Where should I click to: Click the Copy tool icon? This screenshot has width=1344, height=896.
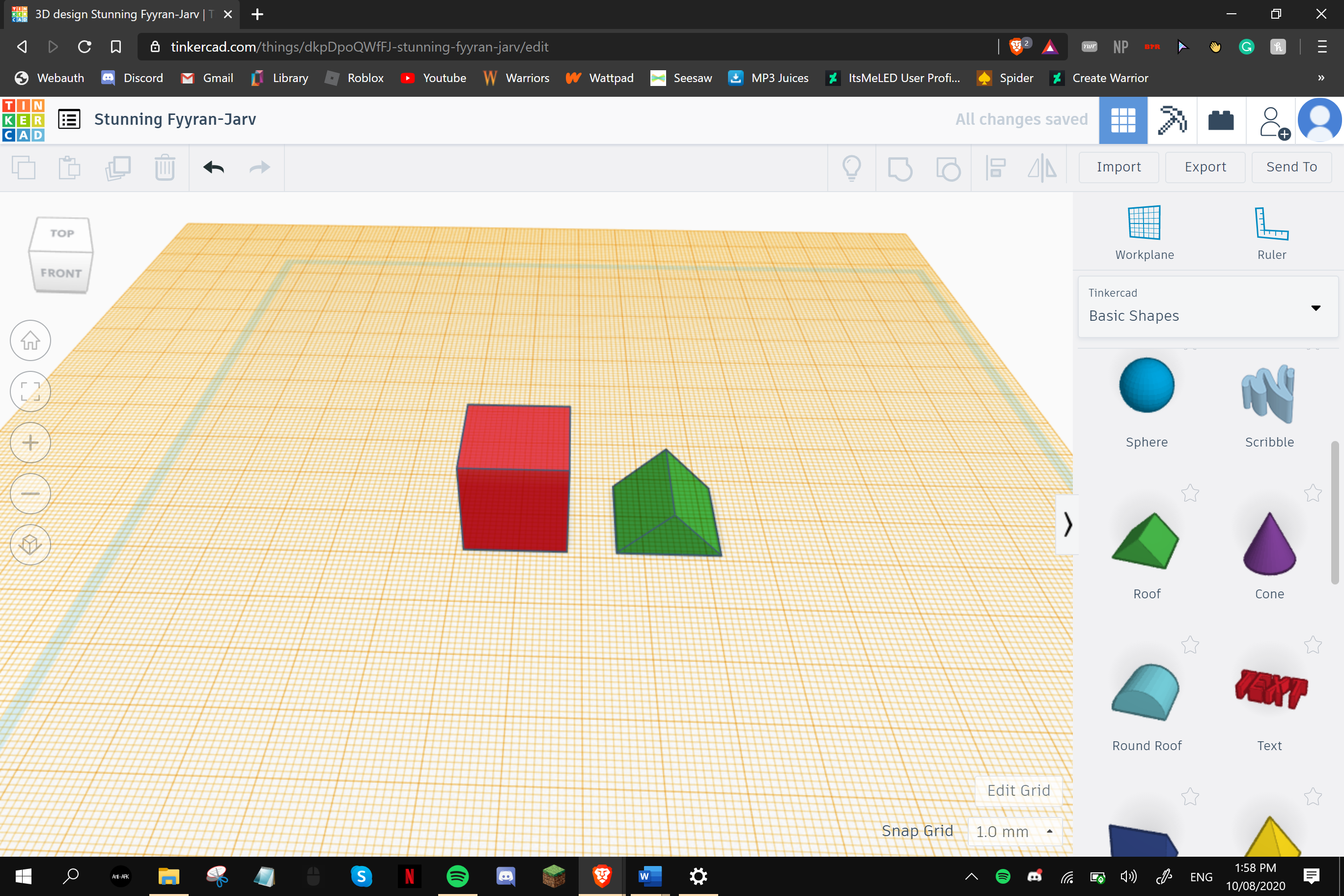(x=24, y=168)
